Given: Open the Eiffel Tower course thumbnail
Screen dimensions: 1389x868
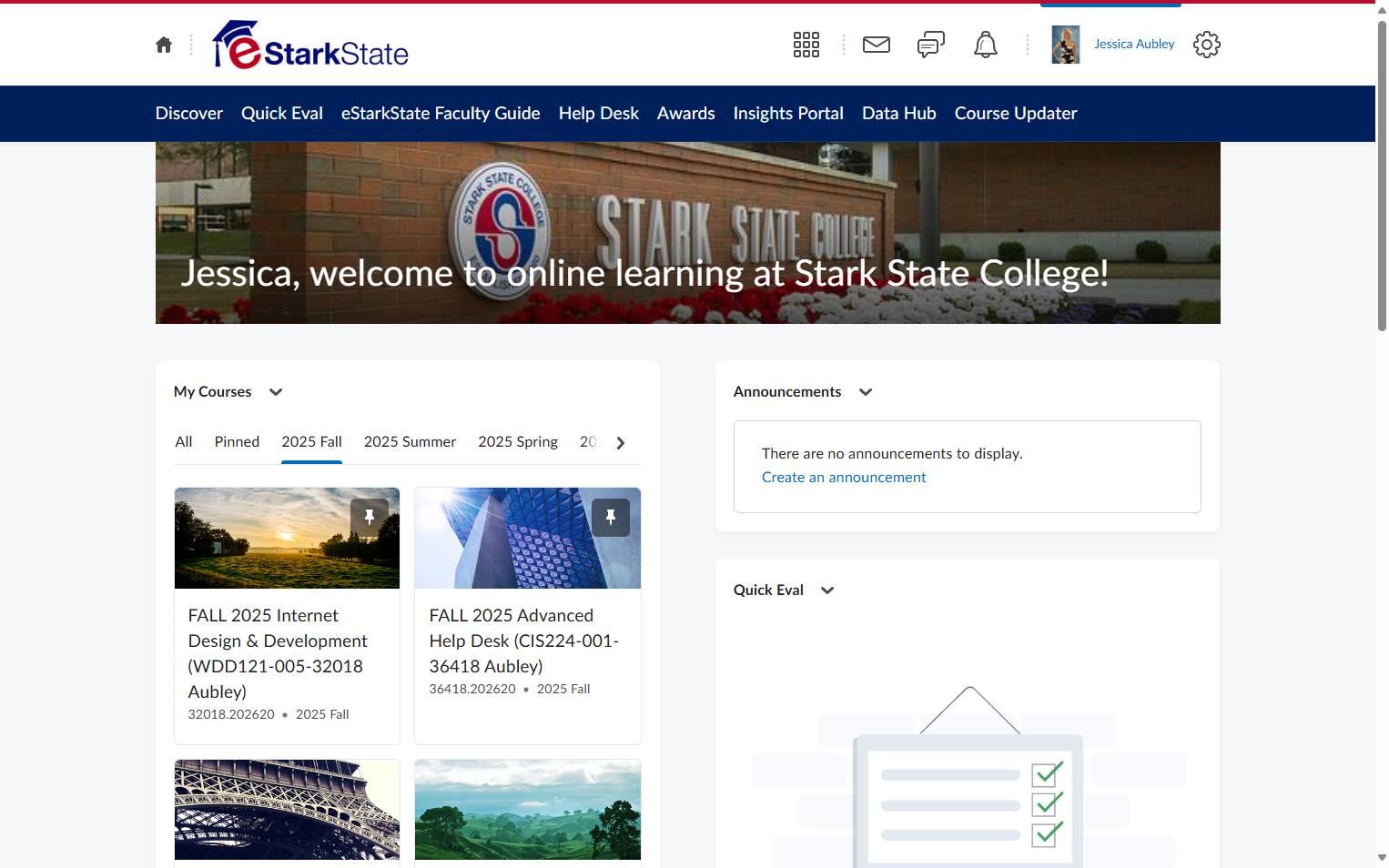Looking at the screenshot, I should [x=287, y=810].
